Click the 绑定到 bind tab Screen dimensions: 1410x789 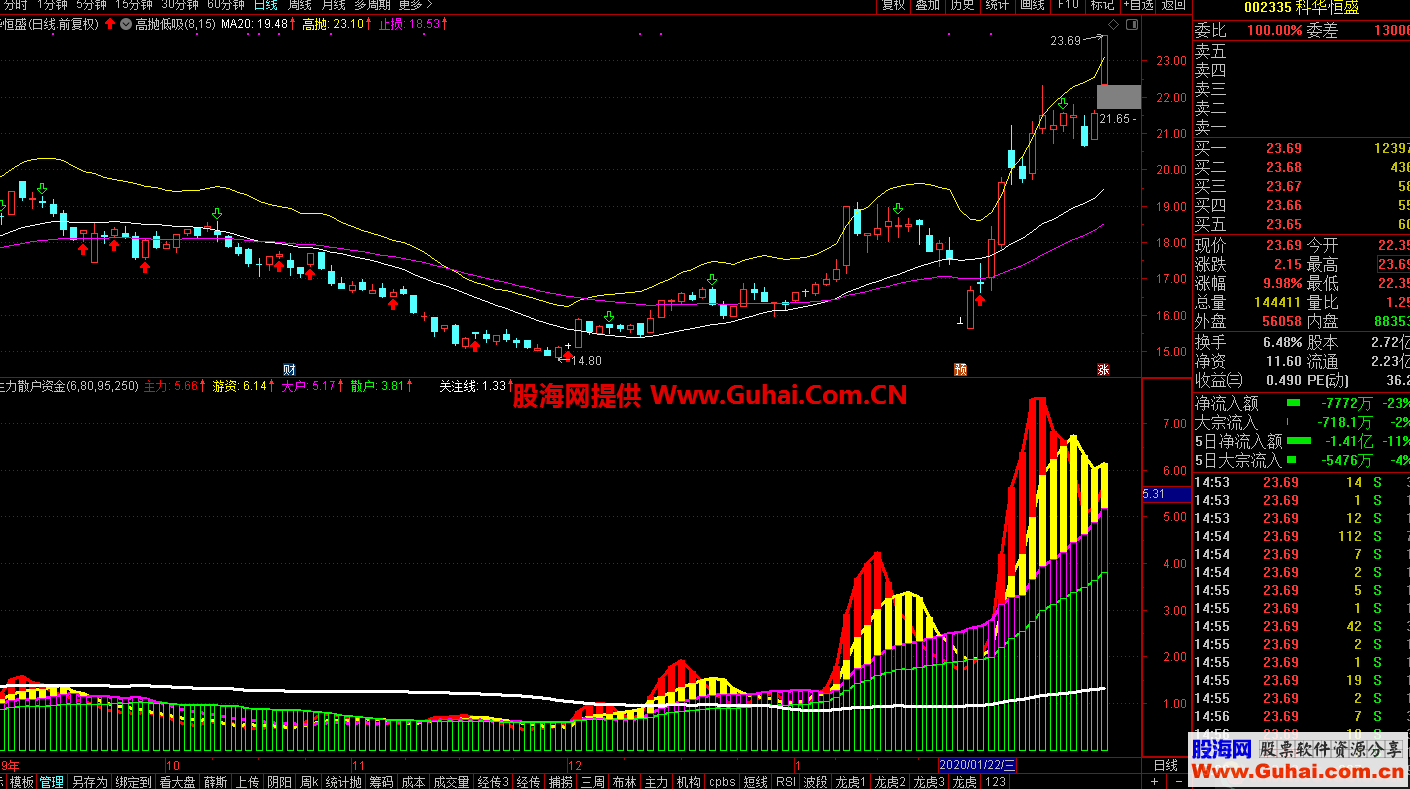133,782
